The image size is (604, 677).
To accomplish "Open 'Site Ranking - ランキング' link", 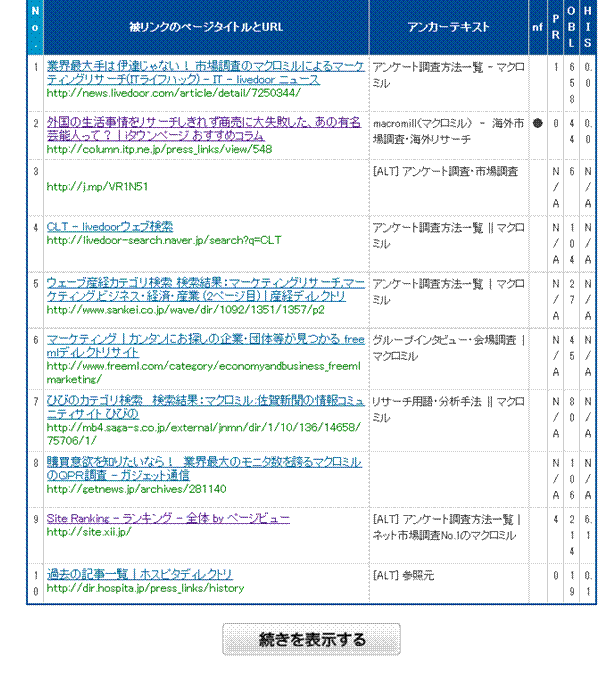I will 168,518.
